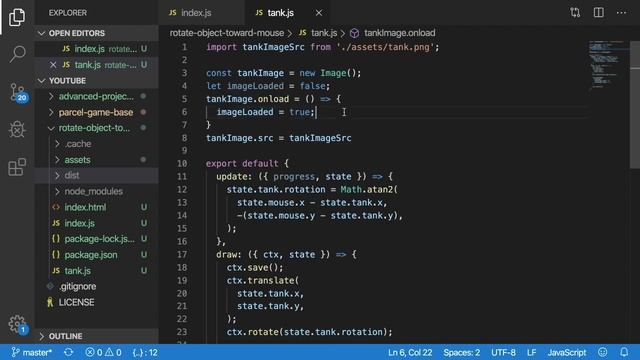Expand the advanced-projec... folder

[x=96, y=96]
